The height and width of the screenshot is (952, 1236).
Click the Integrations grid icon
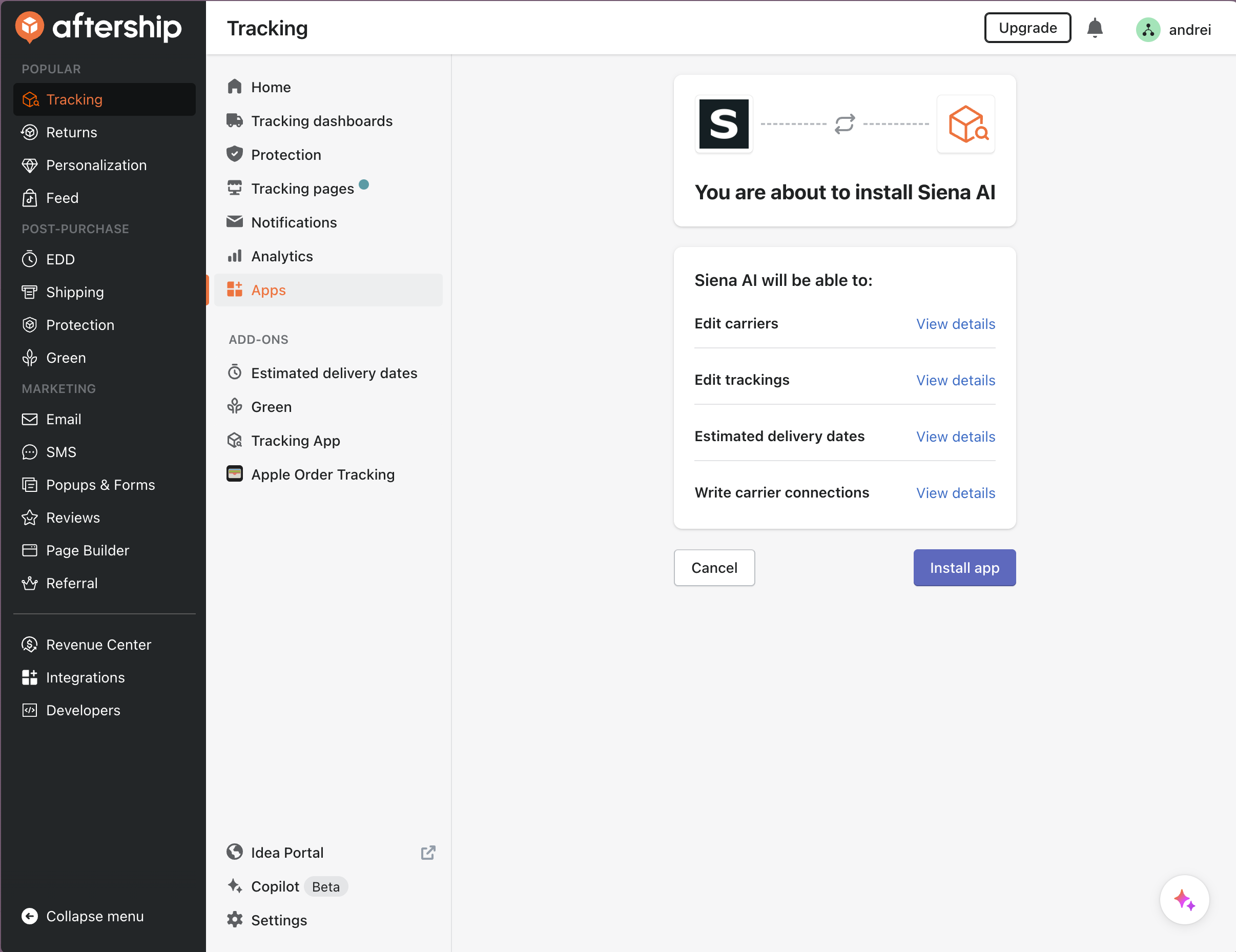[x=29, y=677]
